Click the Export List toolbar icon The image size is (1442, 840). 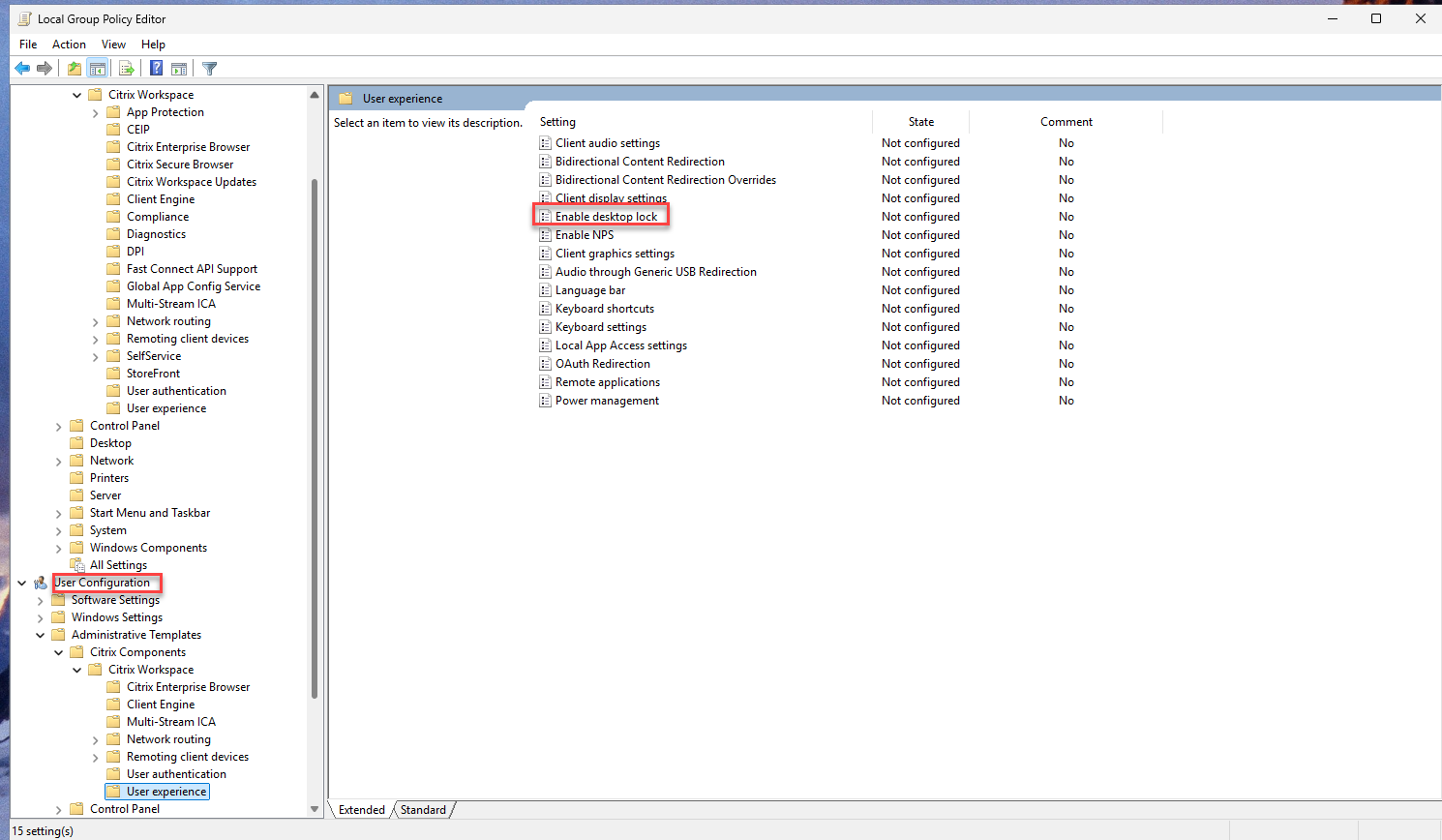coord(127,68)
